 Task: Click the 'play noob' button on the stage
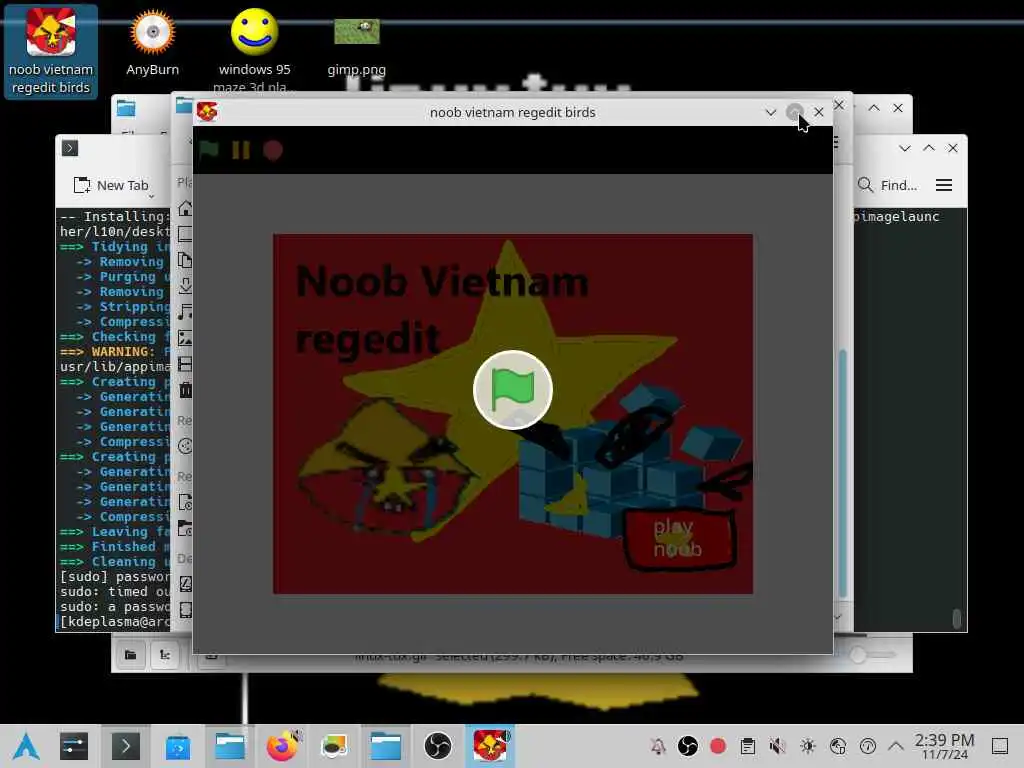coord(679,538)
